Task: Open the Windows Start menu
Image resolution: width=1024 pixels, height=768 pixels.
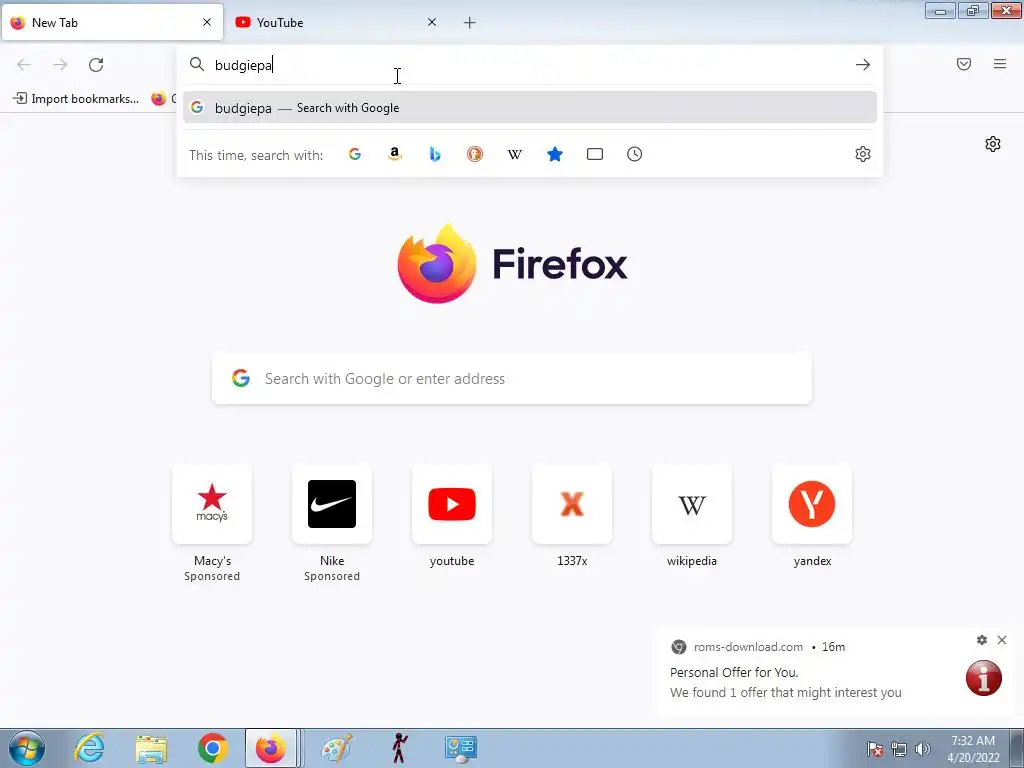Action: coord(27,748)
